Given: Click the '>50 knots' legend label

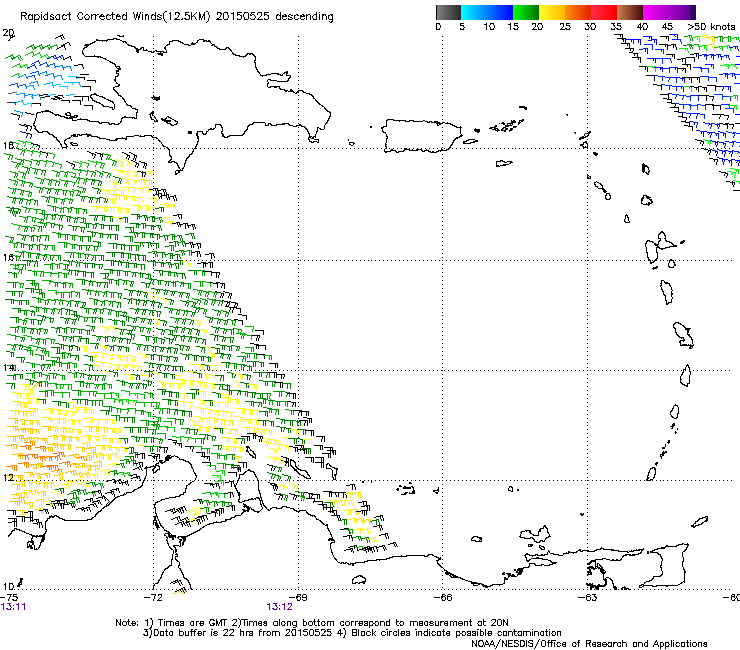Looking at the screenshot, I should point(711,27).
